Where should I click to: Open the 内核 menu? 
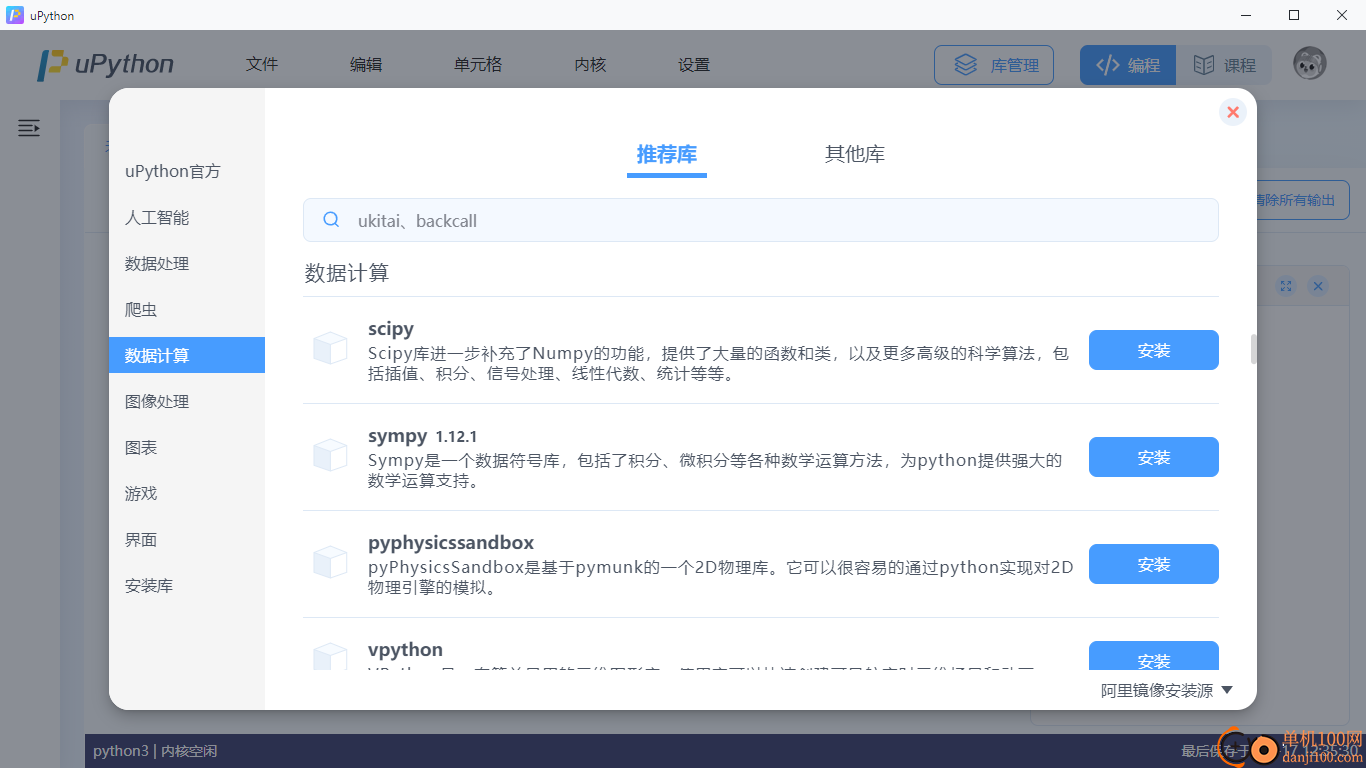pyautogui.click(x=590, y=64)
